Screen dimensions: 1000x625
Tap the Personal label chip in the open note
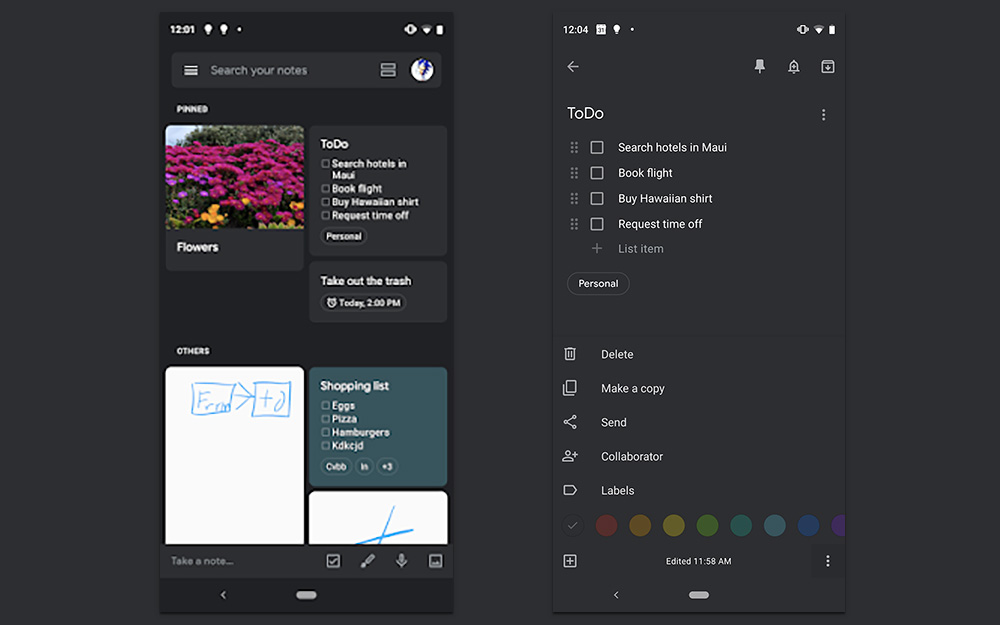click(598, 284)
